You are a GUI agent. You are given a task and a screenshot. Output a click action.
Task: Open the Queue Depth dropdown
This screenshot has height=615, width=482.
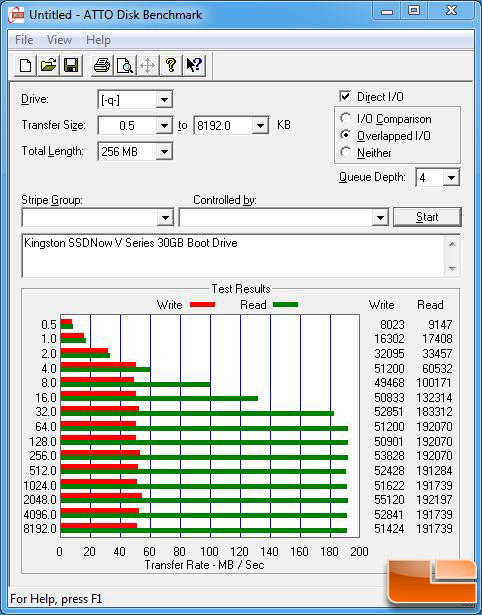point(451,178)
